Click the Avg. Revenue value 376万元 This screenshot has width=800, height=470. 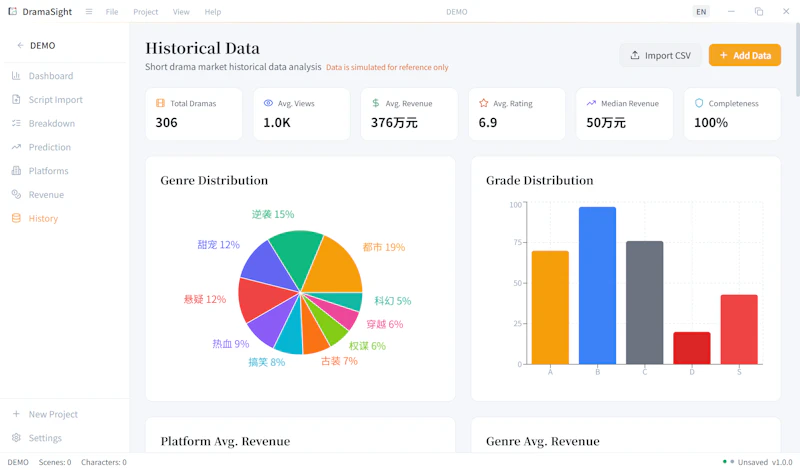point(394,122)
